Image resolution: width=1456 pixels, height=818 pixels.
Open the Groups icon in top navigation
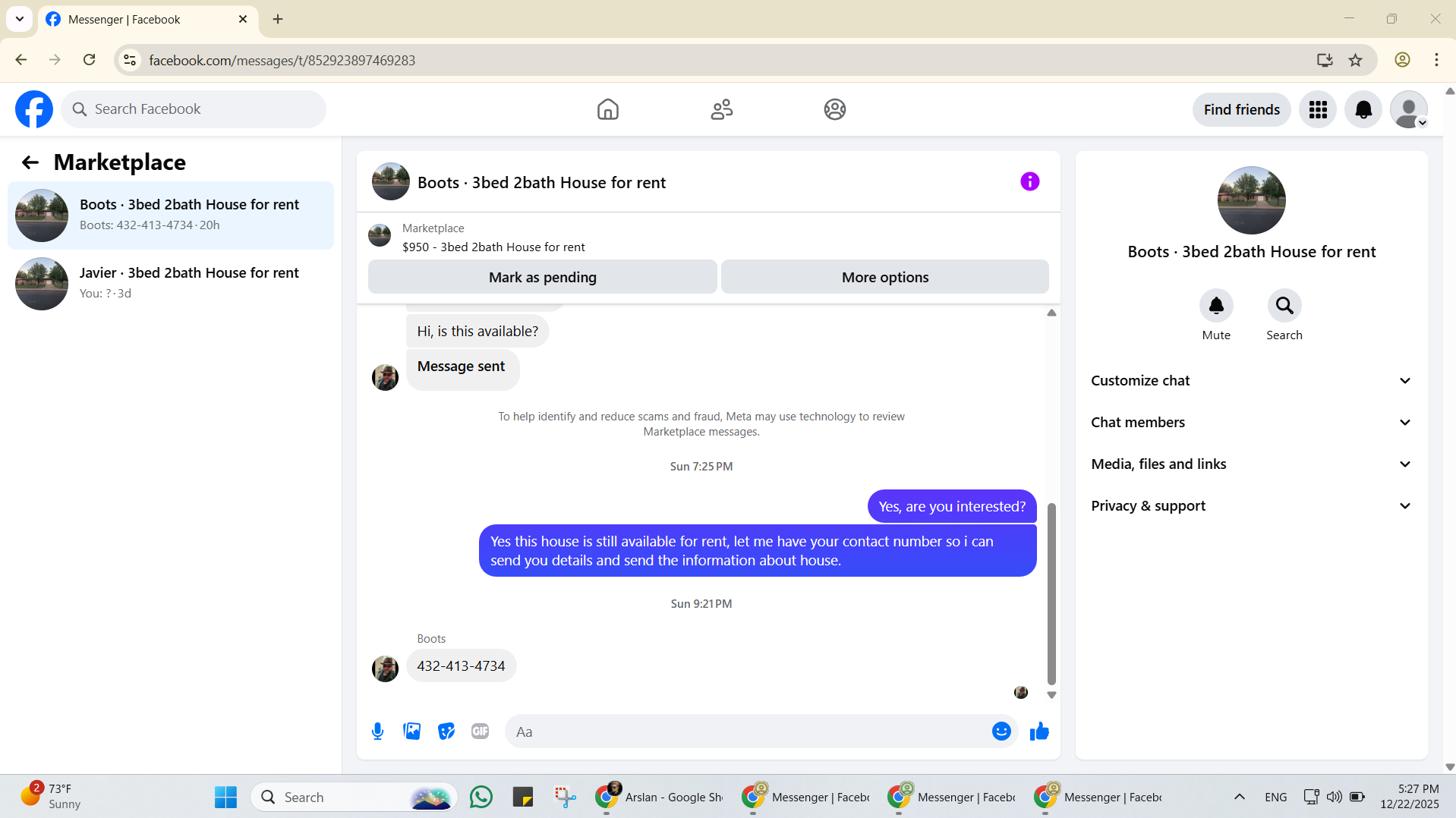point(835,109)
